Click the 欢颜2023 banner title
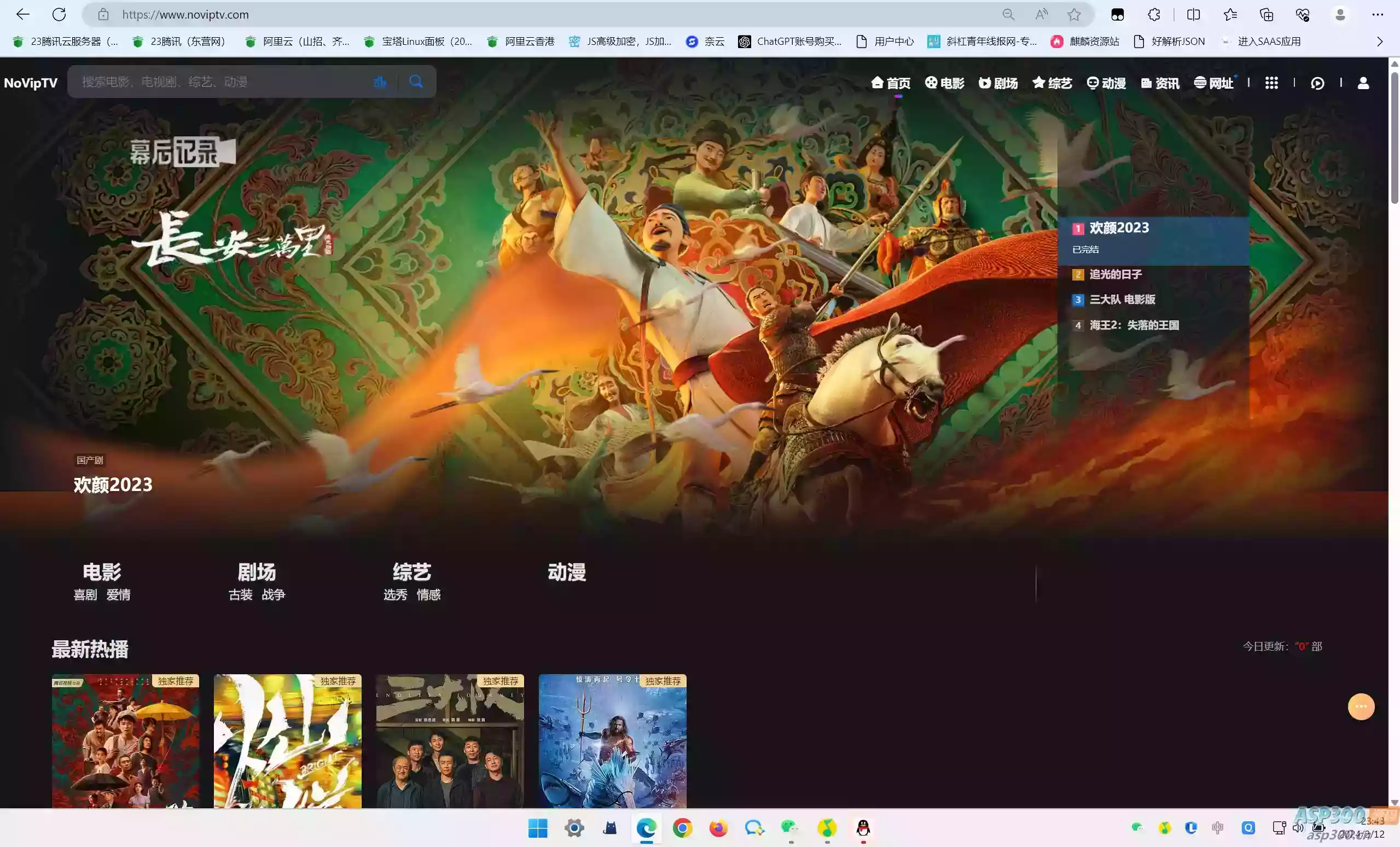The image size is (1400, 847). click(113, 484)
